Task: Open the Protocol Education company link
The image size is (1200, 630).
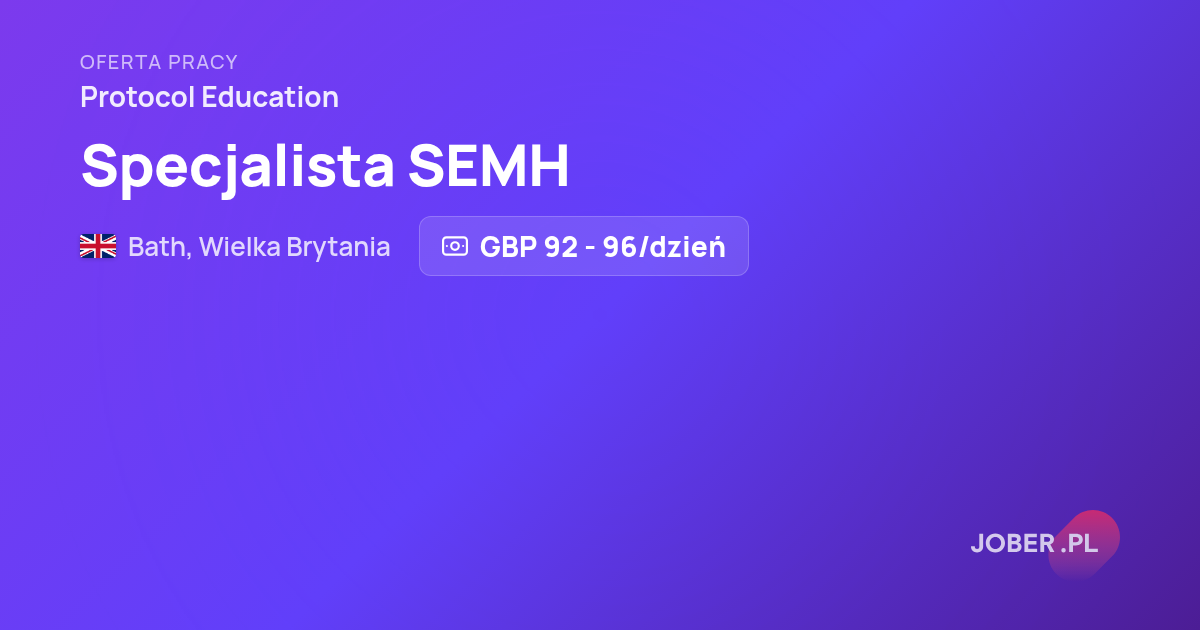Action: (209, 98)
